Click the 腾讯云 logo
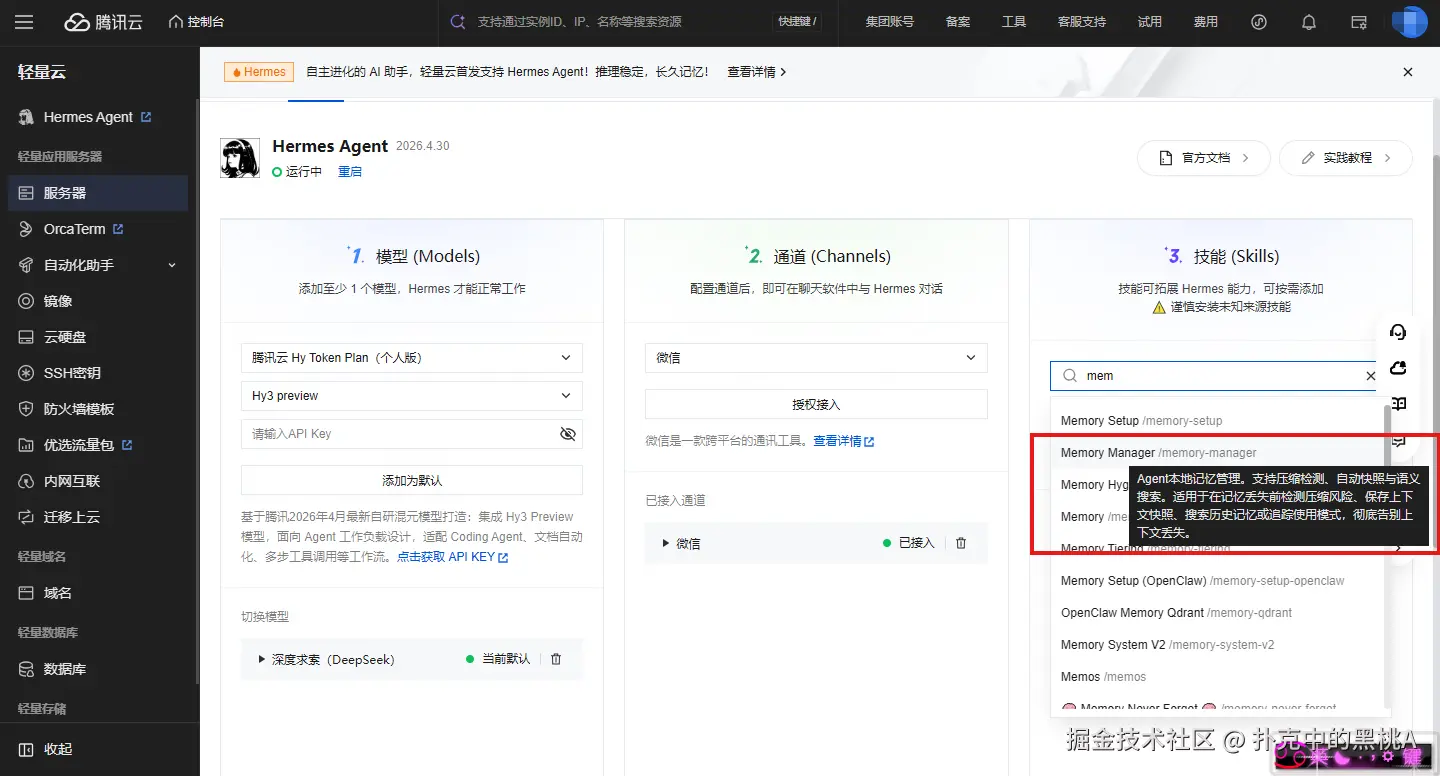This screenshot has width=1440, height=776. coord(104,22)
